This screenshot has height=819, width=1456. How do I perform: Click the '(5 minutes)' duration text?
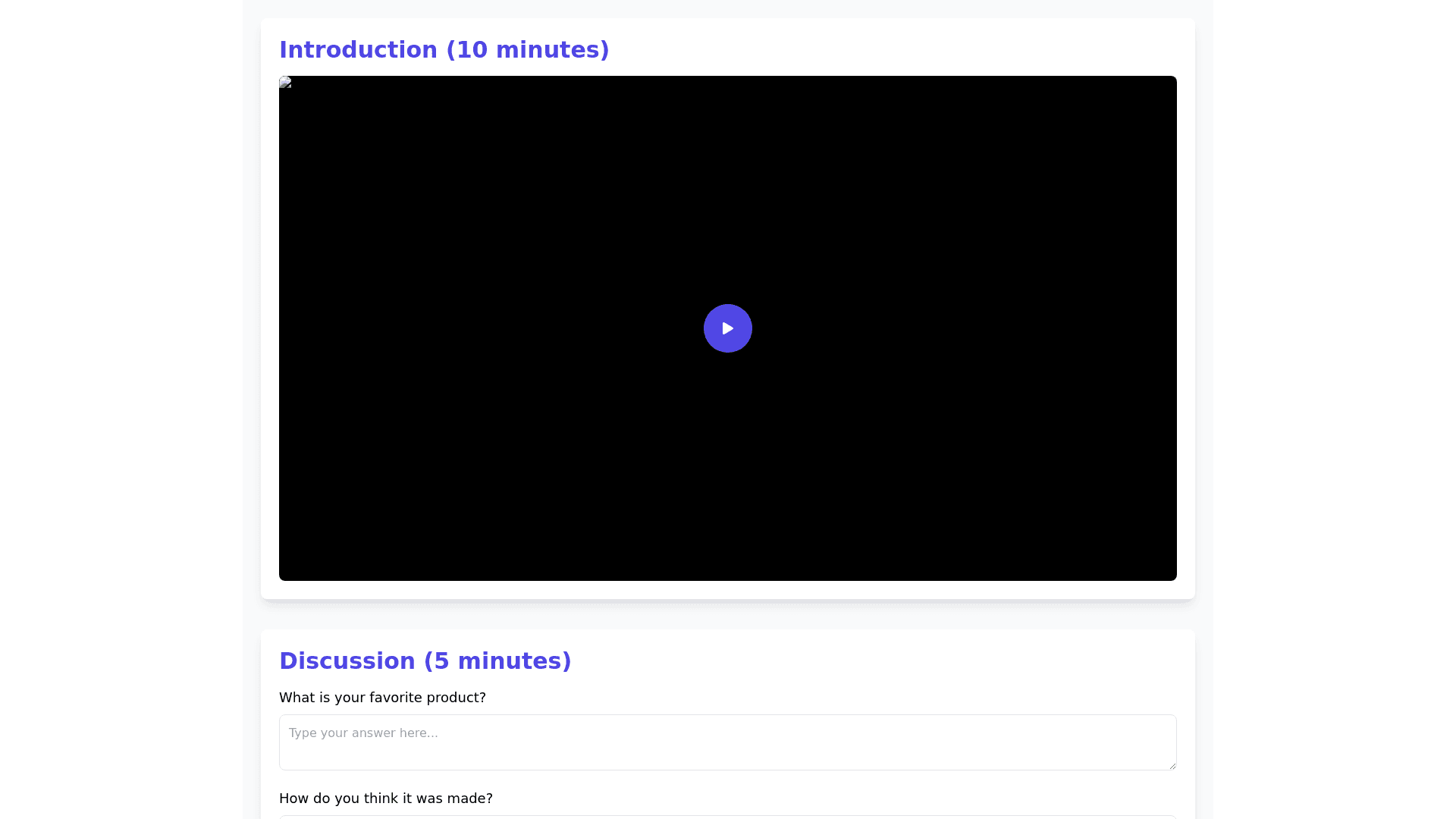click(497, 661)
